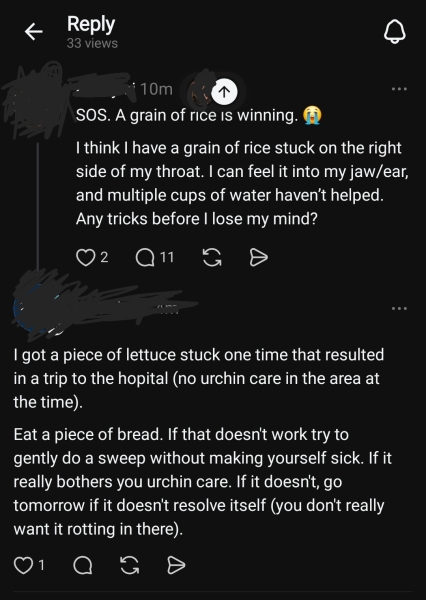
Task: Reply to the eat bread comment
Action: point(83,565)
